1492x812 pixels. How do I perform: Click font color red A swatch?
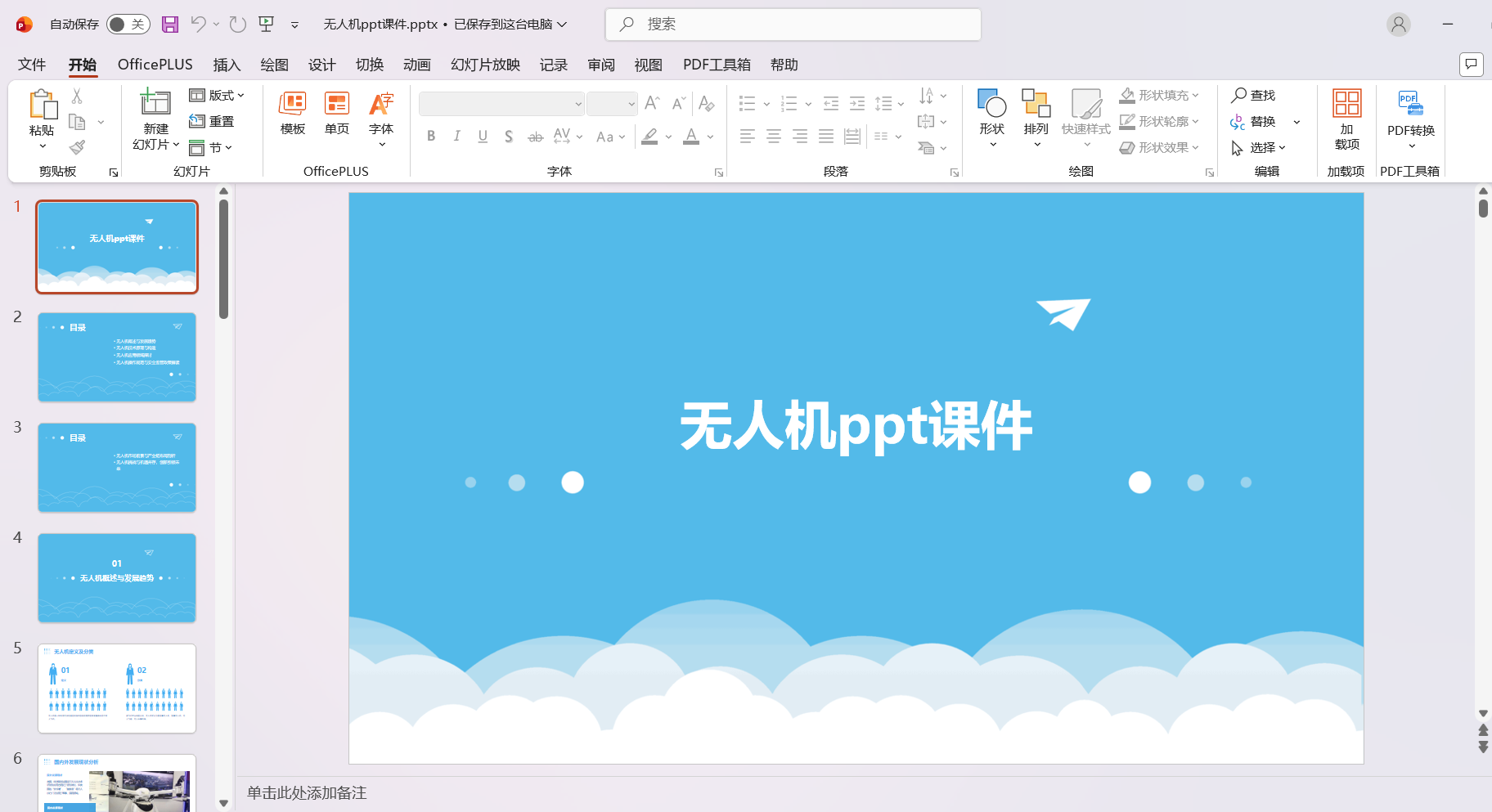point(691,137)
